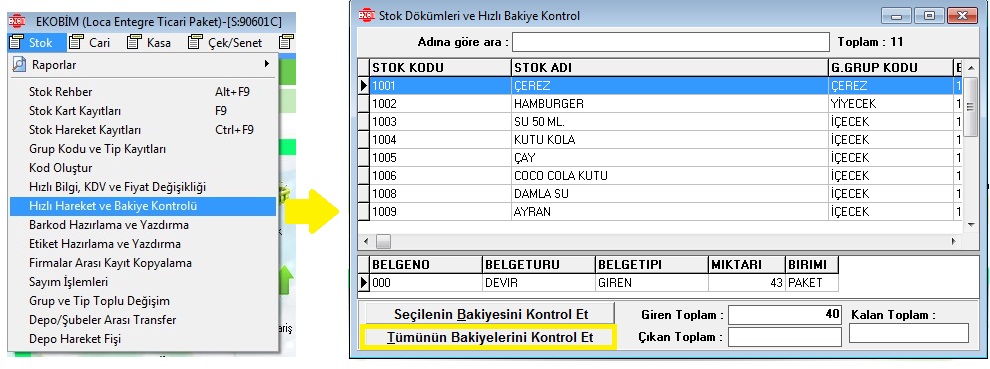Open Grup Kodu ve Tip Kayıtları
Screen dimensions: 990x369
(x=143, y=149)
